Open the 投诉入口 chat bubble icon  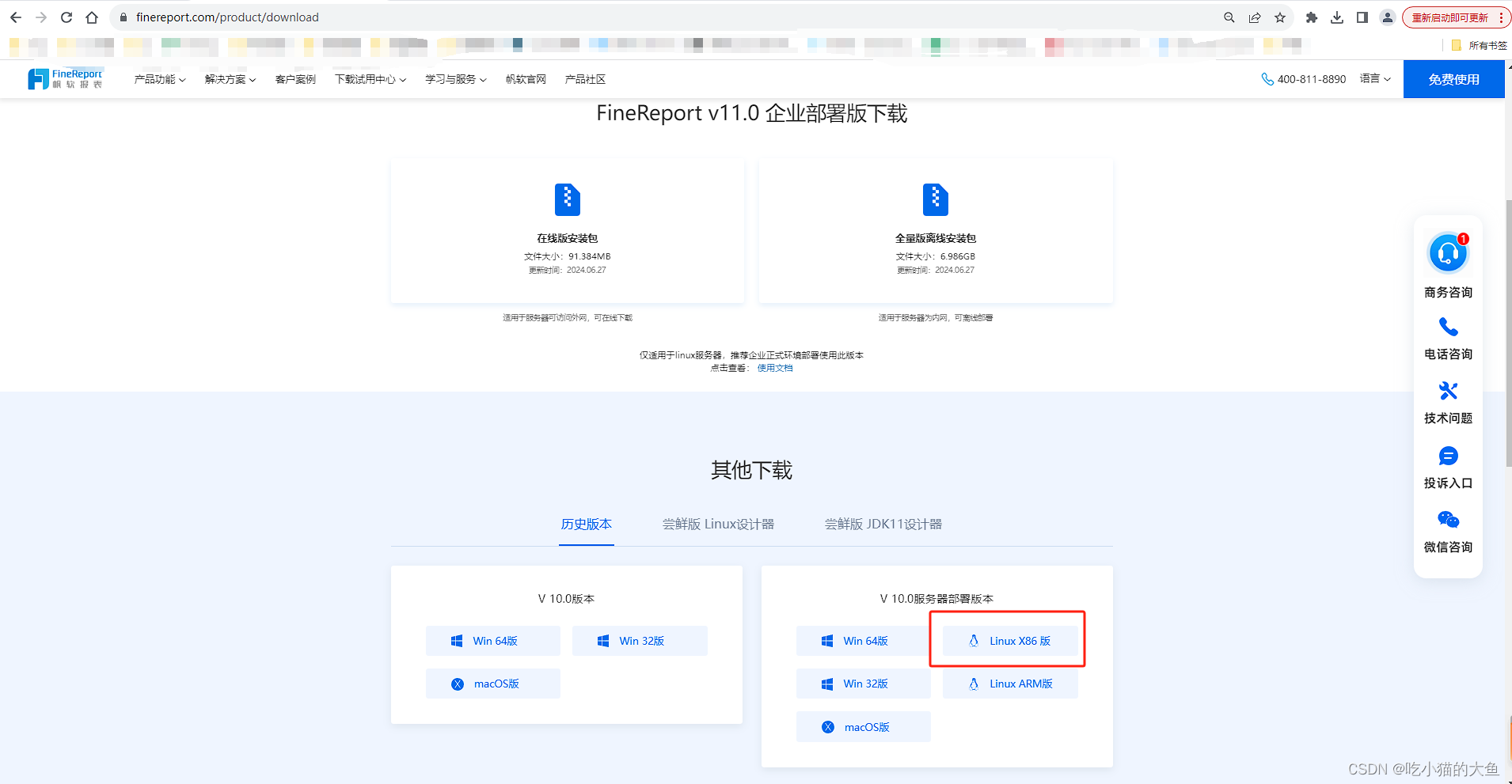click(x=1448, y=456)
